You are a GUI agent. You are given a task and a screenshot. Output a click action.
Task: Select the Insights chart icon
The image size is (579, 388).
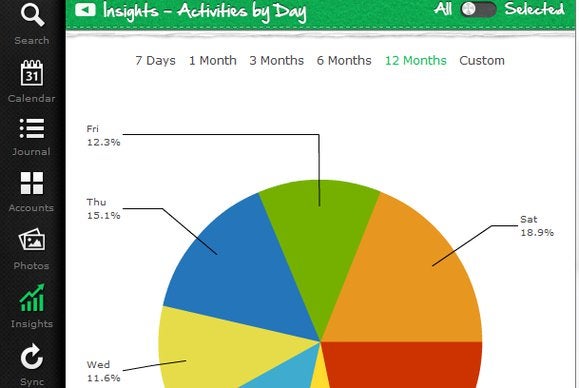[32, 298]
